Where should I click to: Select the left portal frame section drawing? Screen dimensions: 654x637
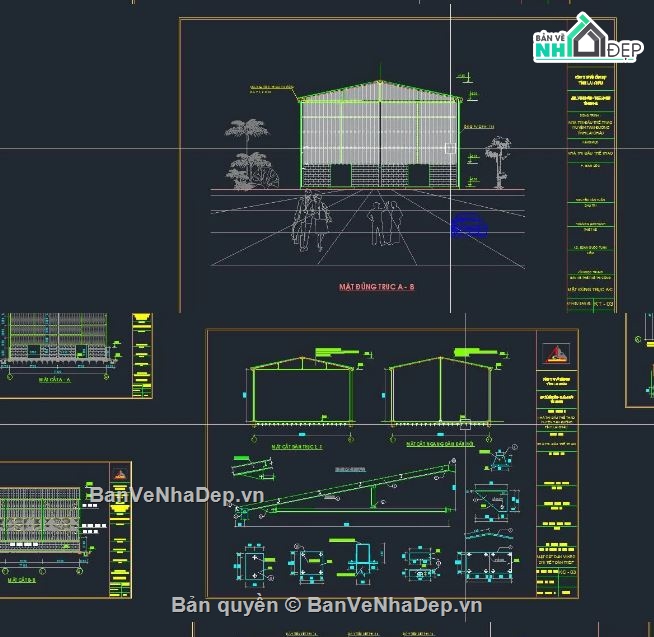click(x=300, y=393)
